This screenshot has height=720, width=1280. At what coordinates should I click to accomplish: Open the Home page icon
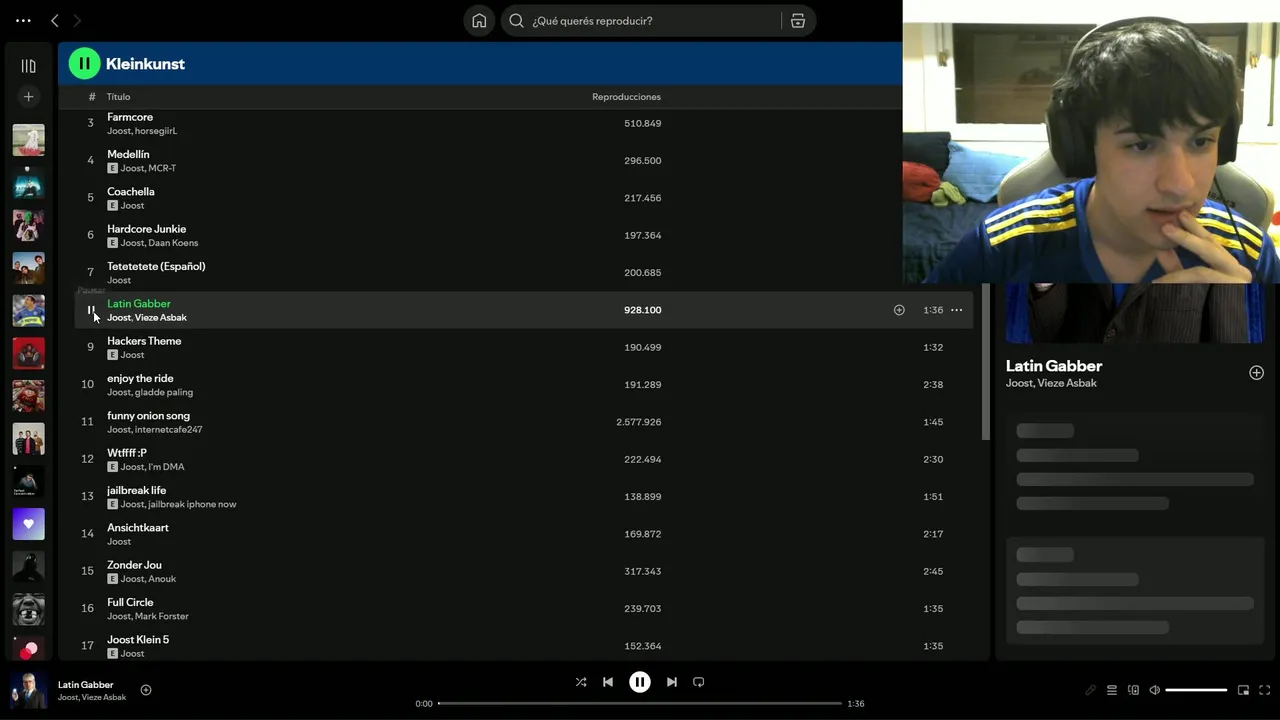coord(479,21)
